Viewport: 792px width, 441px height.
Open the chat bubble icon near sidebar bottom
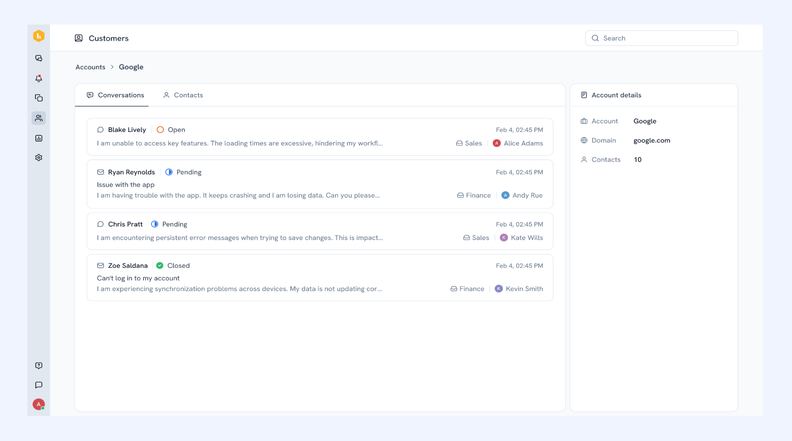38,385
